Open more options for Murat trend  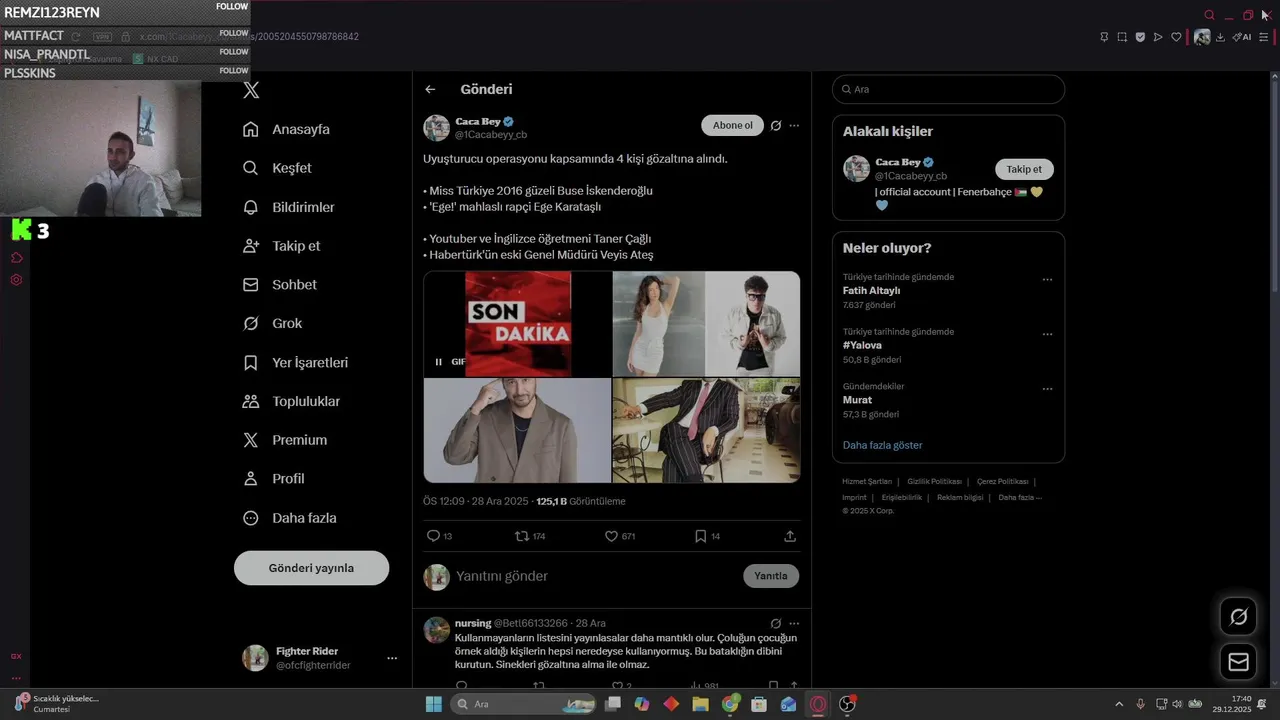tap(1047, 389)
